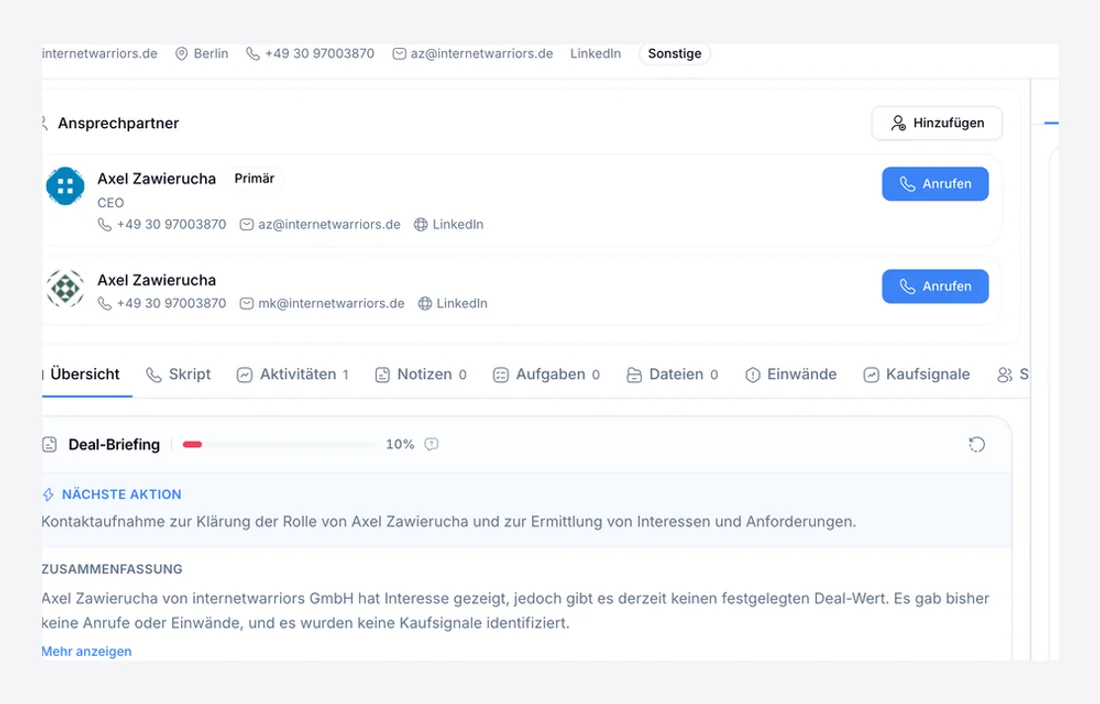Click the Aufgaben checklist icon
Image resolution: width=1100 pixels, height=704 pixels.
tap(500, 375)
